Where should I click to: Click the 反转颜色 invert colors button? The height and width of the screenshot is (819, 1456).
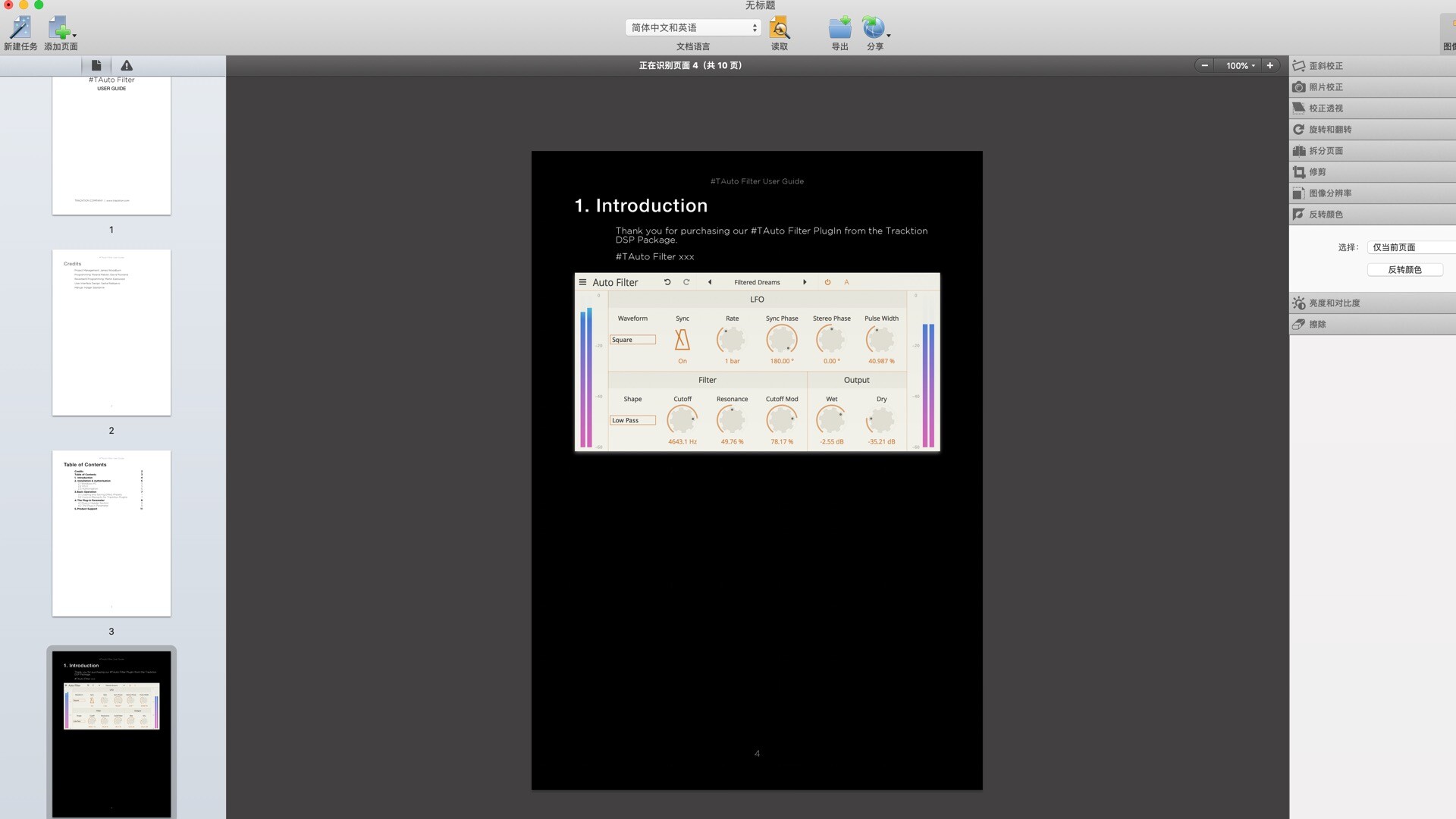(x=1405, y=269)
